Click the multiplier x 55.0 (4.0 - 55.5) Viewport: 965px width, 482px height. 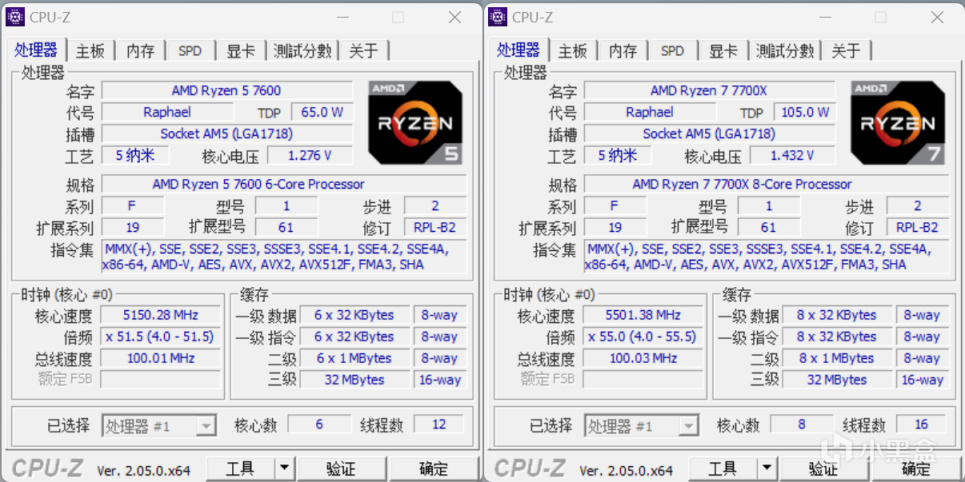643,337
